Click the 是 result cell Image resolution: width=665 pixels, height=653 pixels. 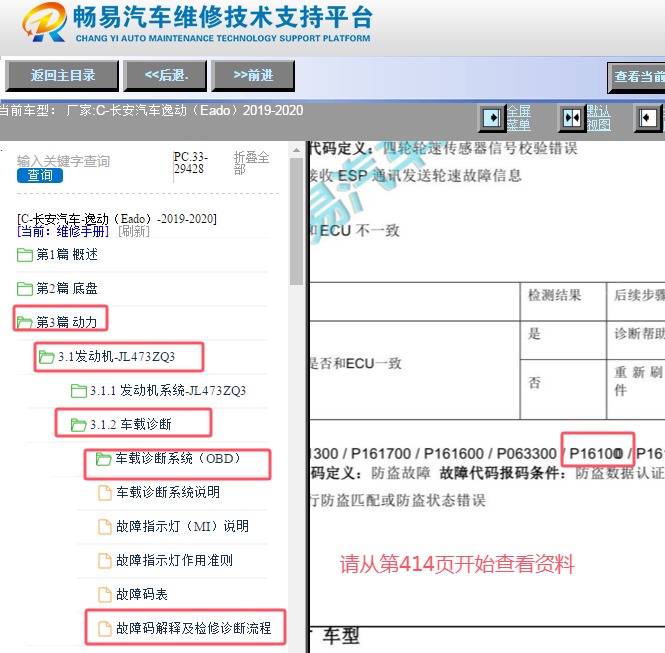[563, 340]
